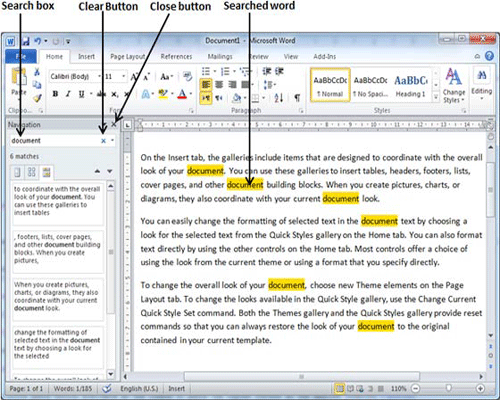This screenshot has width=500, height=400.
Task: Apply Italic formatting from the ribbon
Action: point(68,94)
